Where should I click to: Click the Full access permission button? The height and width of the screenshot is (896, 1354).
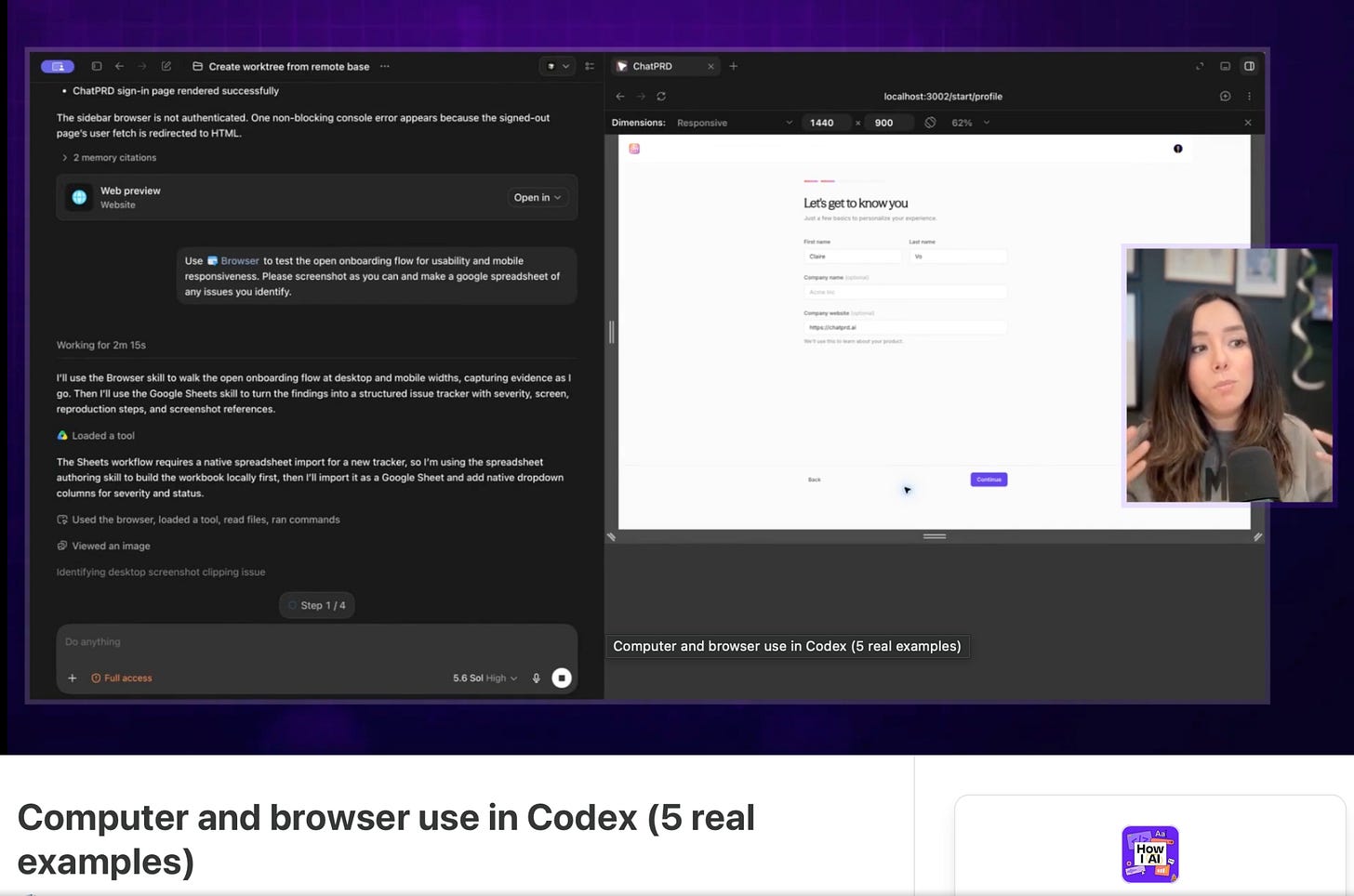click(x=122, y=678)
